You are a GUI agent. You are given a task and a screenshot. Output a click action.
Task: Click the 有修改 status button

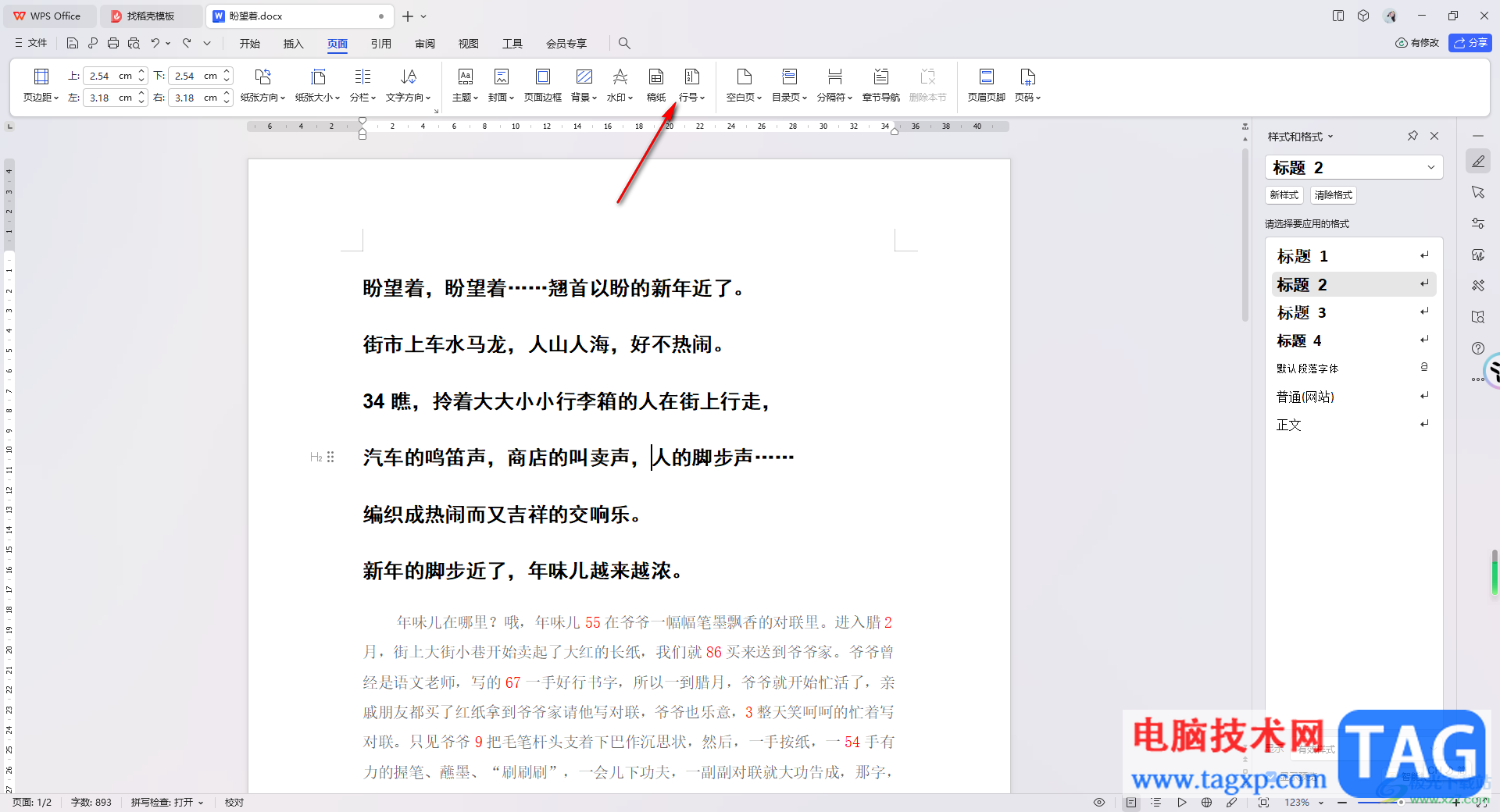point(1417,43)
